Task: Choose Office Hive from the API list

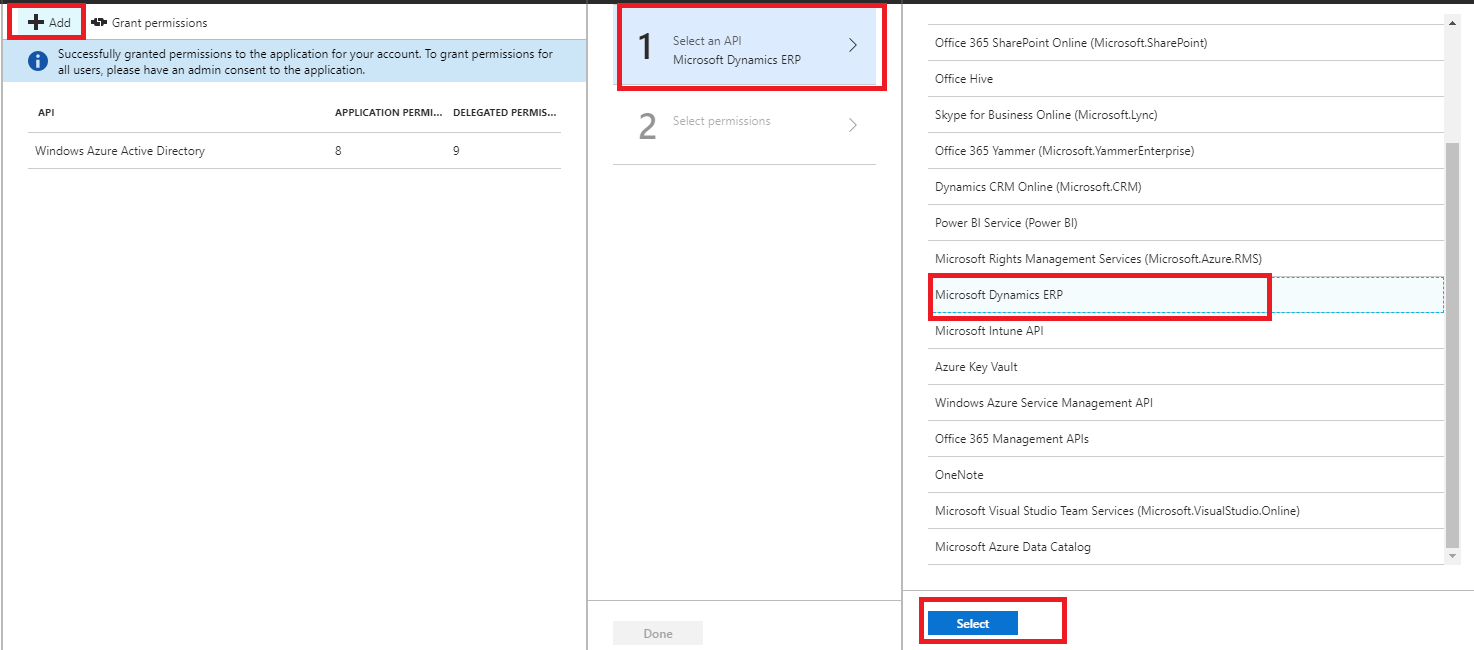Action: [x=964, y=79]
